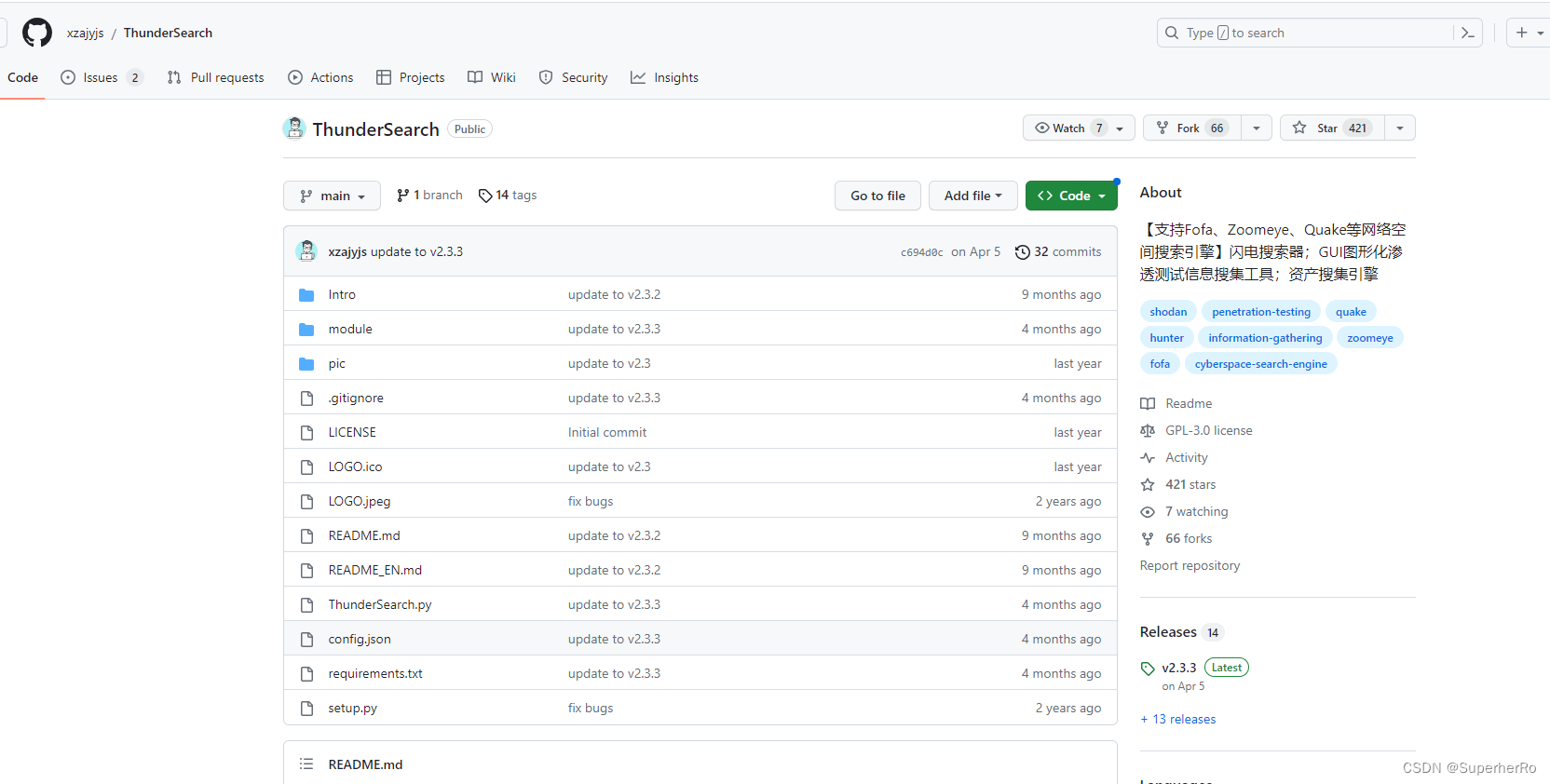The image size is (1550, 784).
Task: Click the LOGO.ico file icon
Action: coord(306,467)
